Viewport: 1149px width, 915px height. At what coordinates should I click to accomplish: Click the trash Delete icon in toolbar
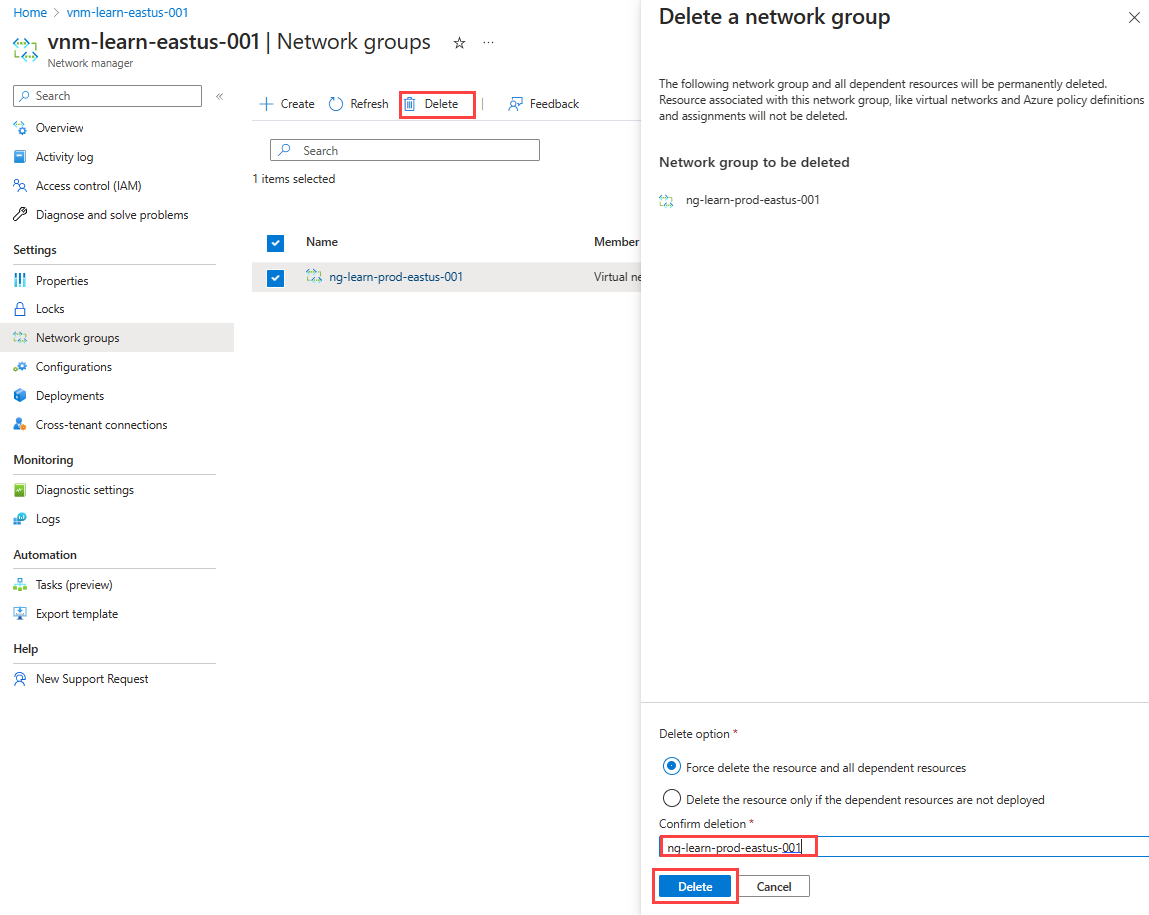(410, 104)
